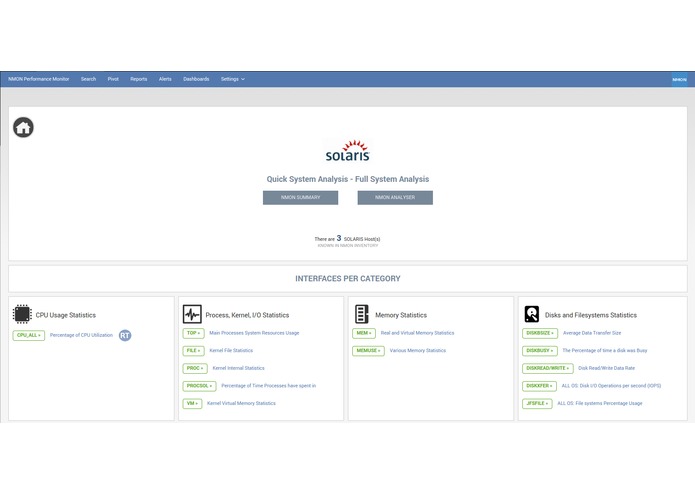The image size is (695, 494).
Task: Open the Dashboards menu item
Action: (196, 79)
